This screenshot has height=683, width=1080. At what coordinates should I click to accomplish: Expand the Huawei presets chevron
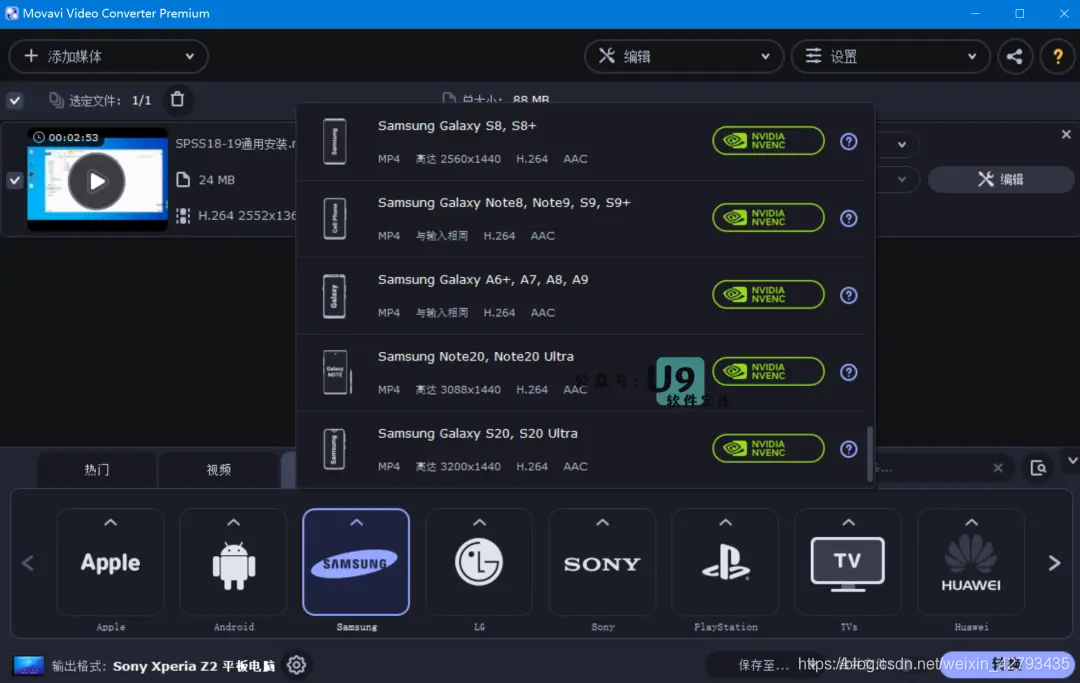tap(971, 523)
